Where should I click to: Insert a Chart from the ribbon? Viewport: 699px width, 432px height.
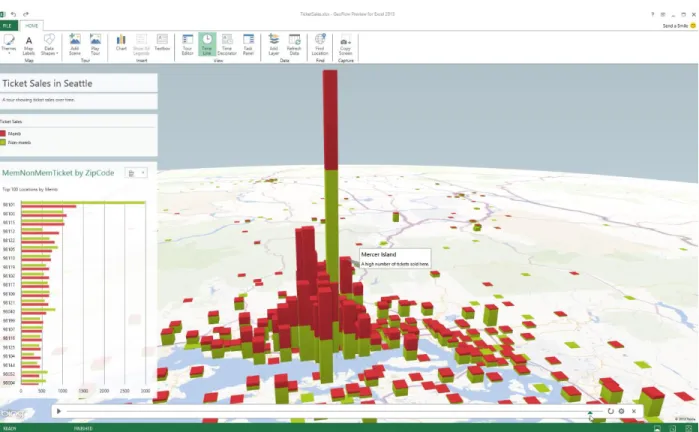(x=121, y=43)
